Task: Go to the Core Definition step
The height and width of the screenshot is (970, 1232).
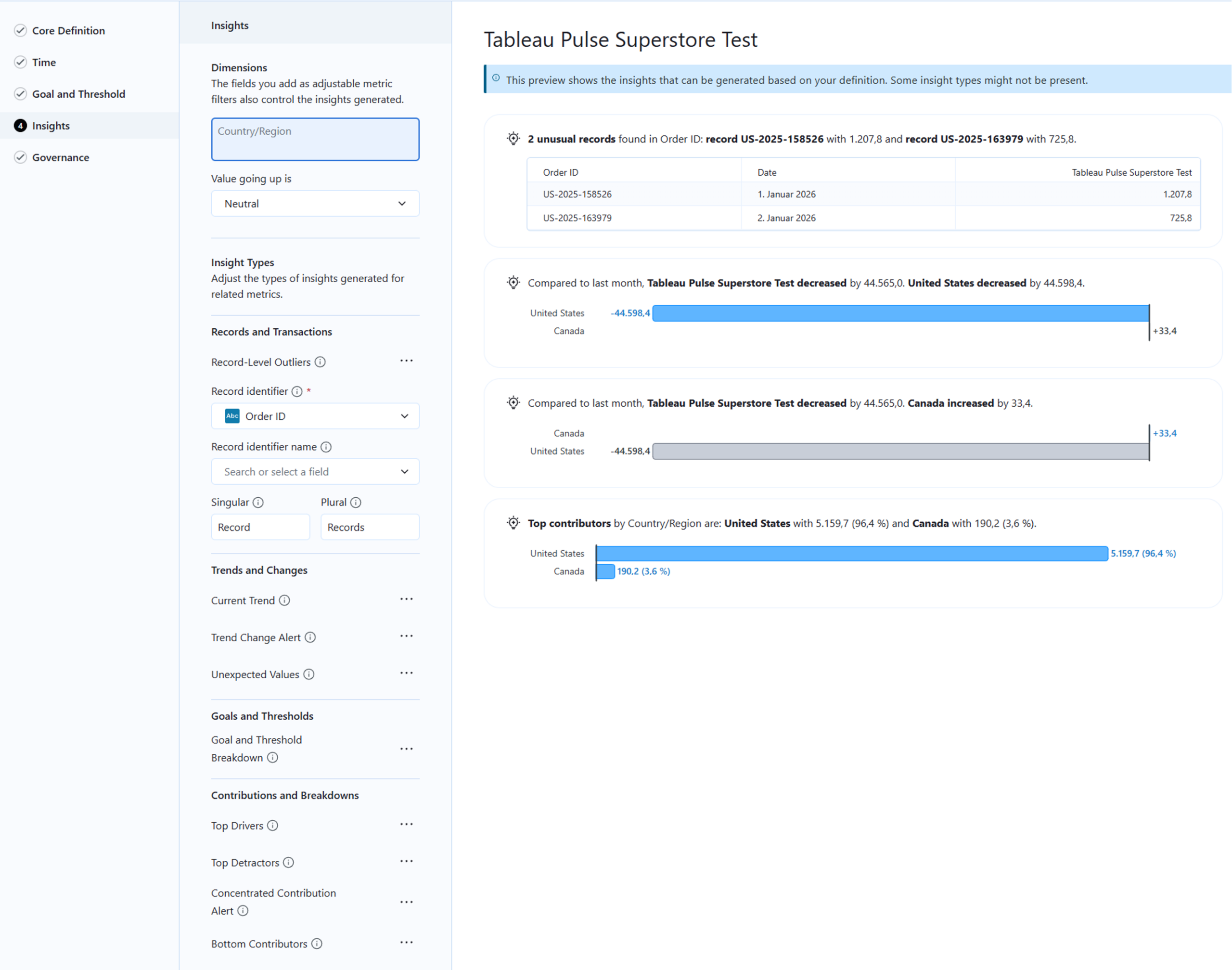Action: (68, 31)
